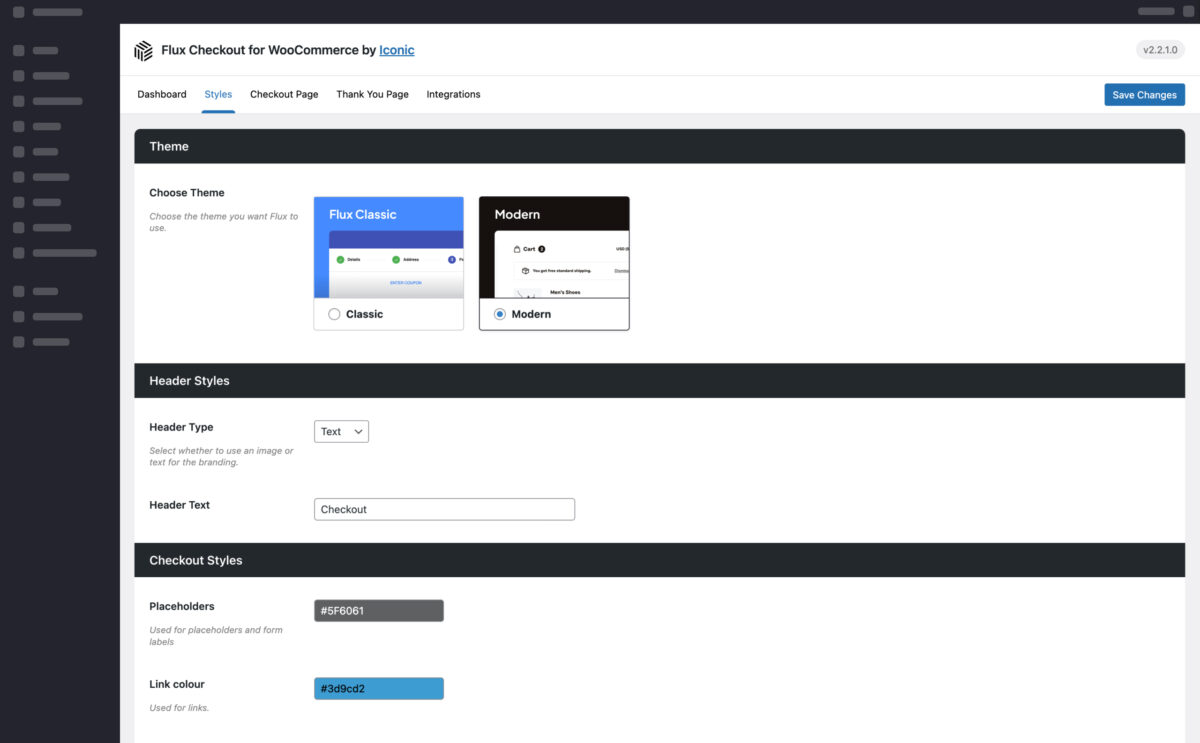Switch to the Checkout Page tab
Image resolution: width=1200 pixels, height=743 pixels.
coord(284,94)
